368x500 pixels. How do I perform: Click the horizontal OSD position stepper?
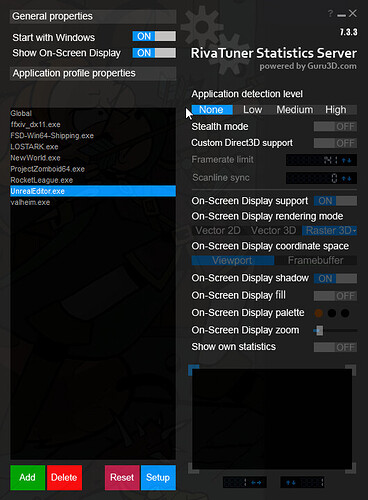245,482
